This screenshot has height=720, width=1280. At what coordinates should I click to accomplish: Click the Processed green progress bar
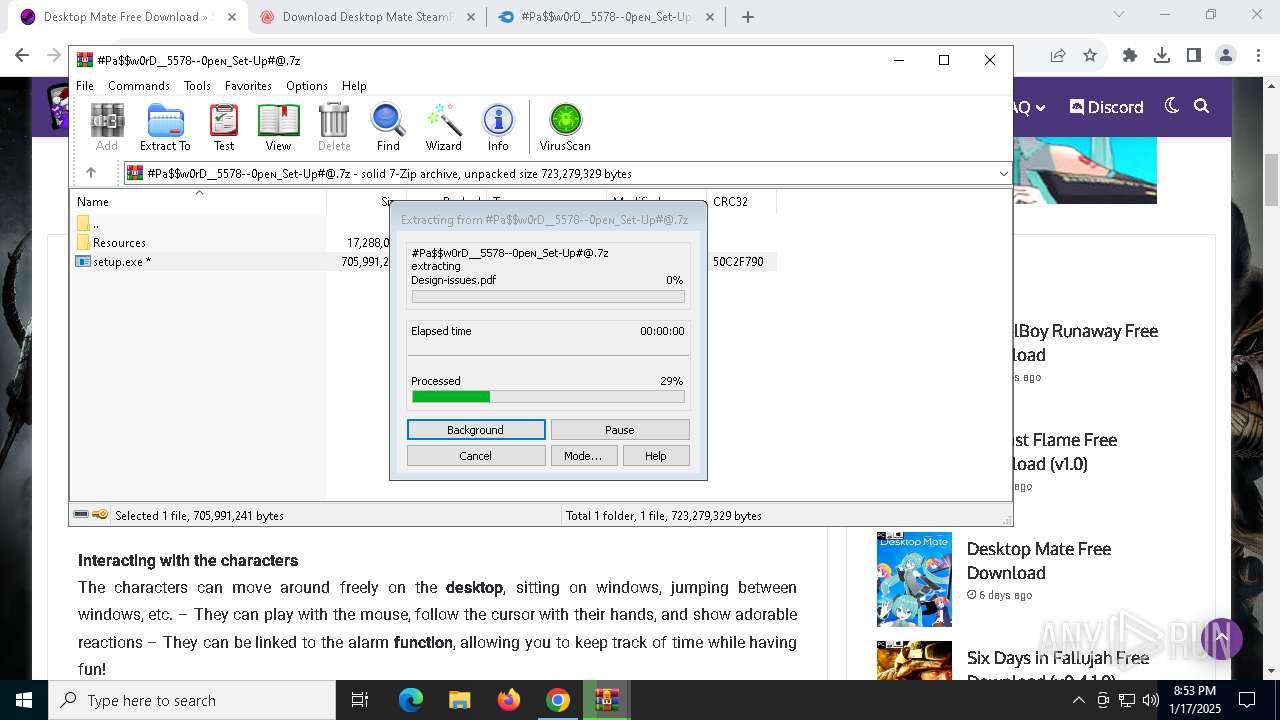548,397
